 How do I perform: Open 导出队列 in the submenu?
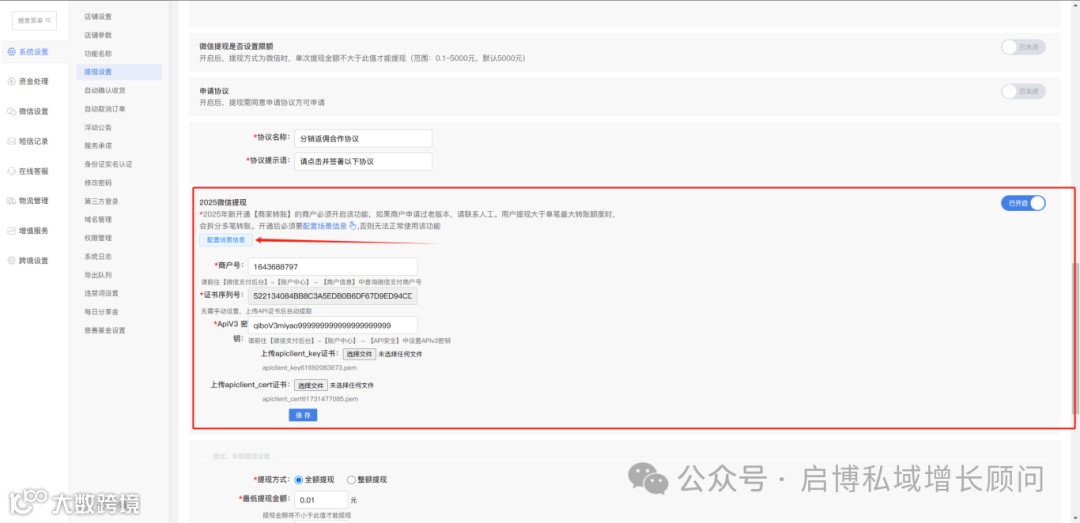(98, 275)
